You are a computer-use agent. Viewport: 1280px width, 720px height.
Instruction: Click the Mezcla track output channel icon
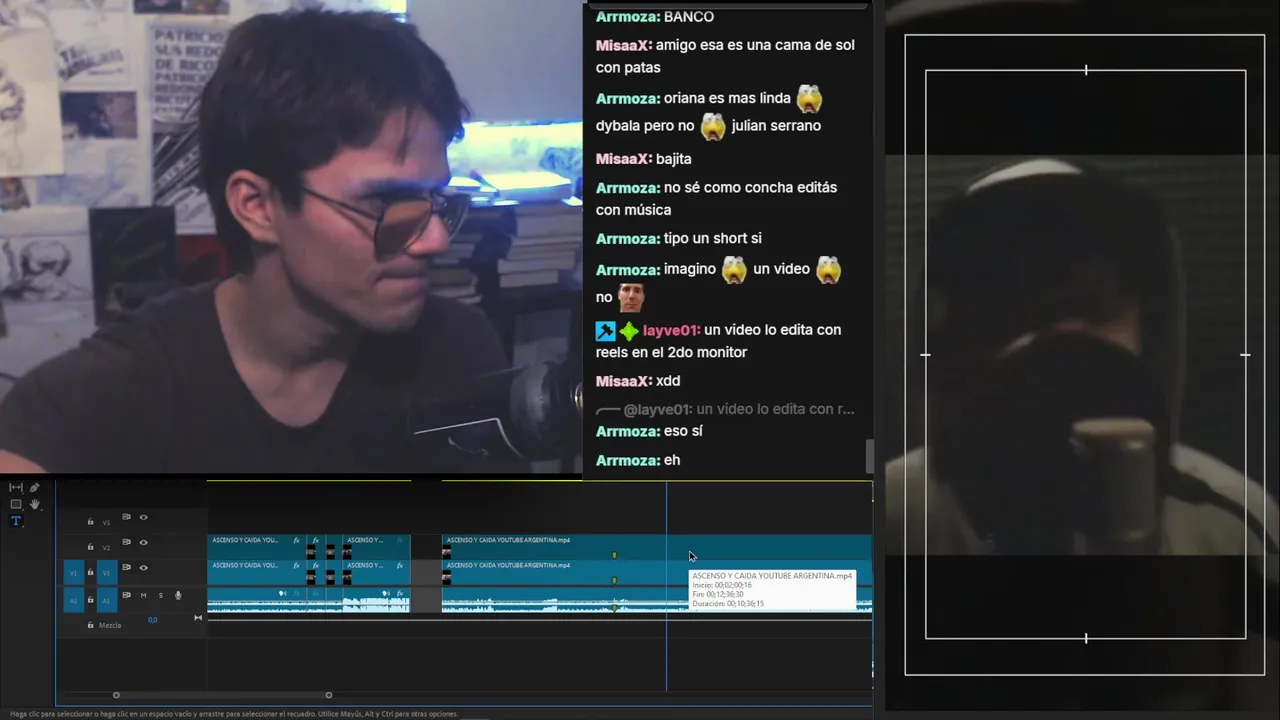(198, 618)
